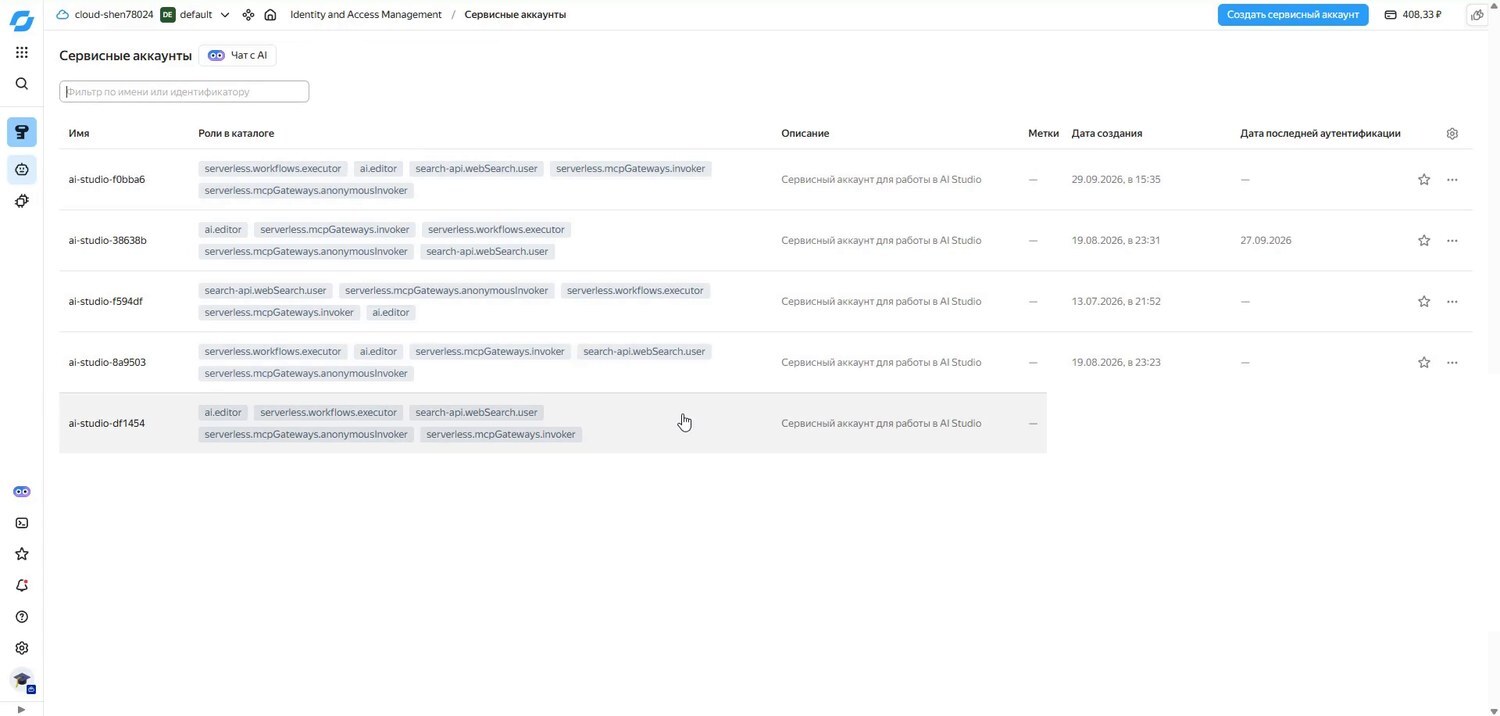Favorite the ai-studio-38638b account with star
Screen dimensions: 1500x716
(x=1424, y=241)
